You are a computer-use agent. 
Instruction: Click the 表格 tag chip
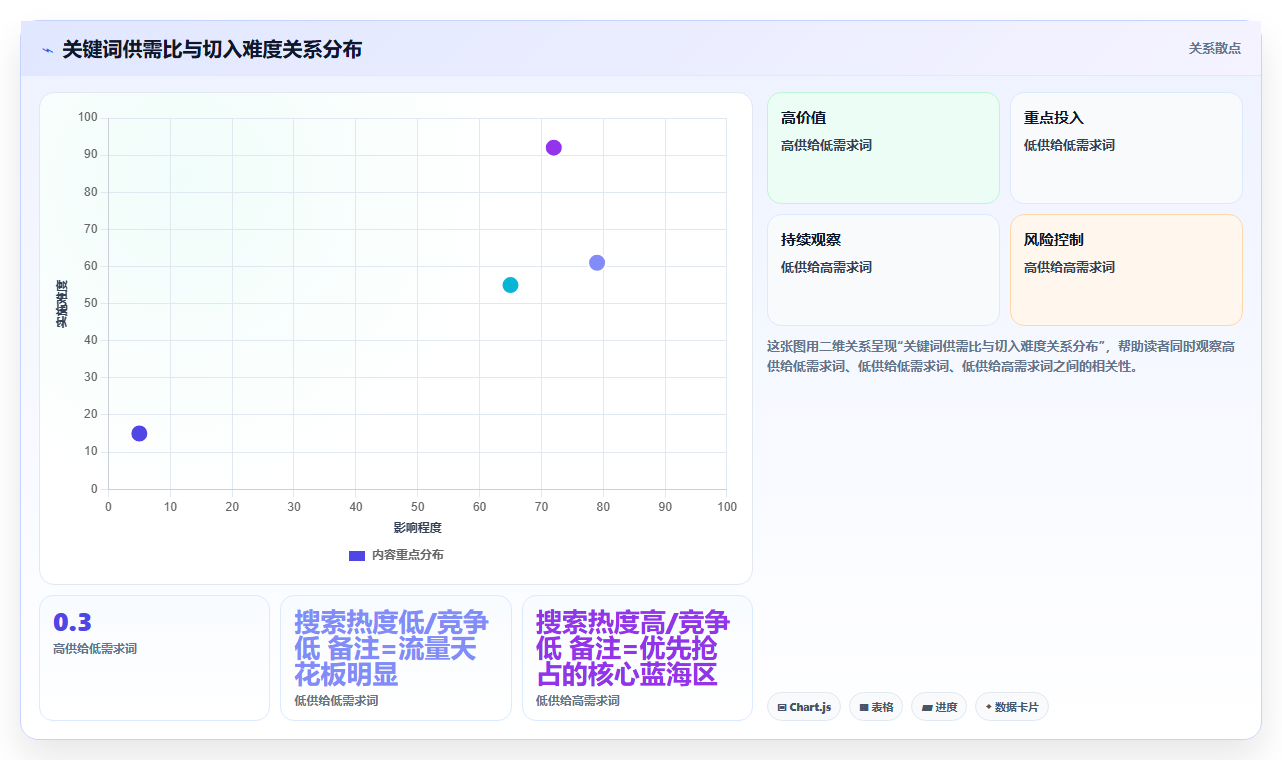coord(876,707)
